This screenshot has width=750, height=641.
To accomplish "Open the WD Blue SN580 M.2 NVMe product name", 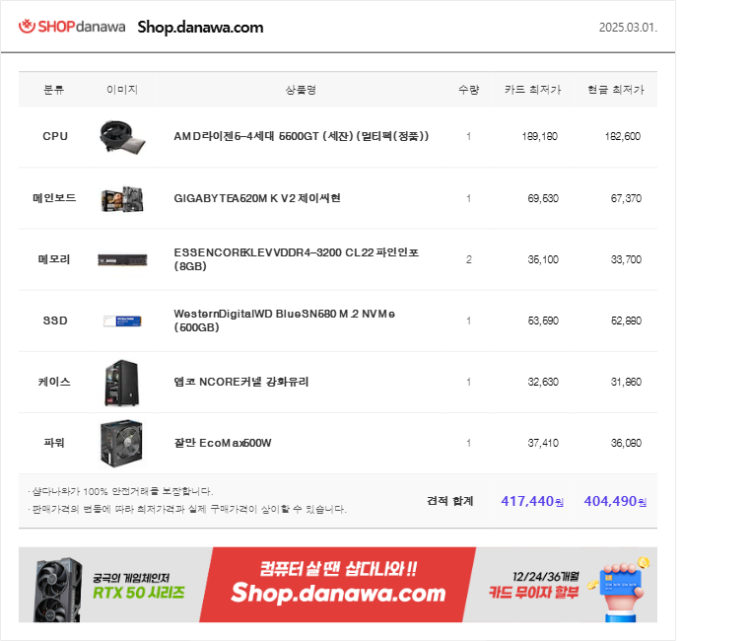I will 284,320.
